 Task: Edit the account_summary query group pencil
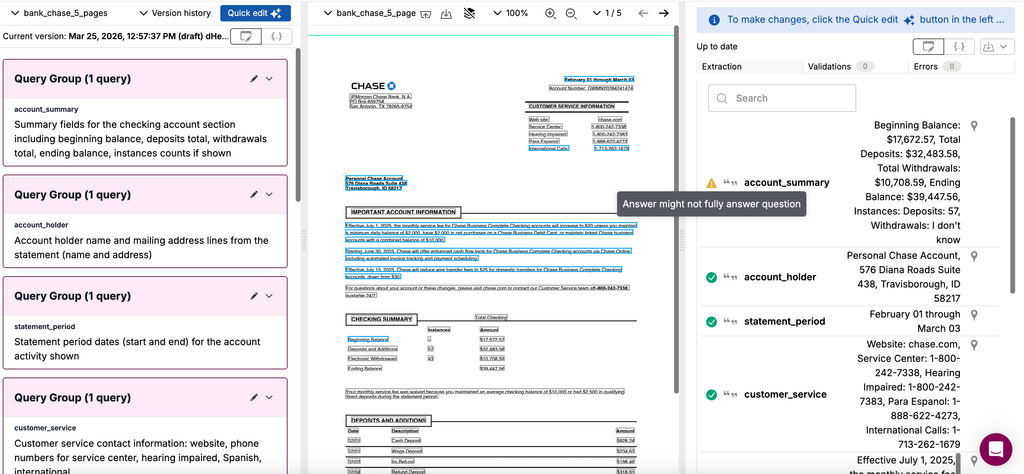pyautogui.click(x=254, y=79)
